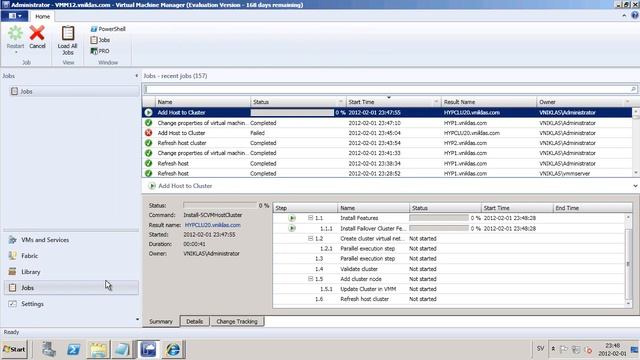640x360 pixels.
Task: Click the steps list vertical scrollbar
Action: click(x=629, y=260)
